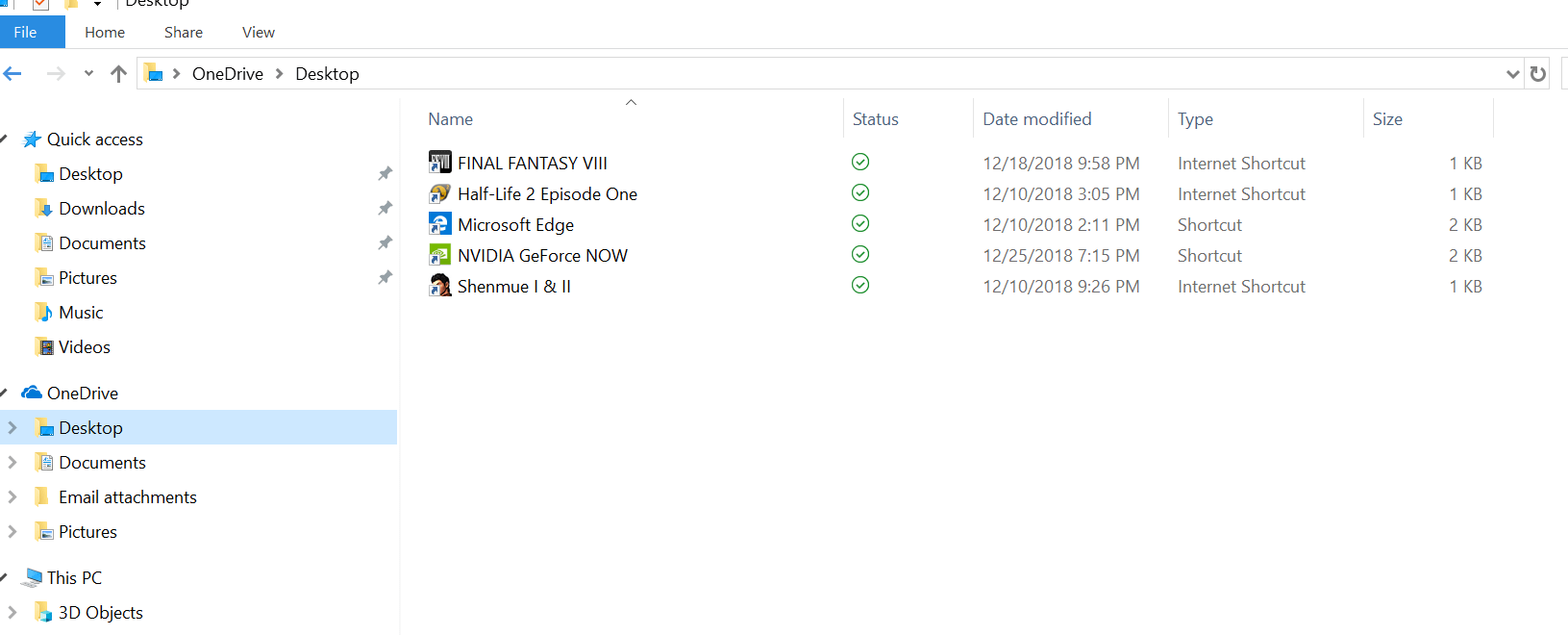
Task: Select Email attachments in OneDrive tree
Action: pos(128,497)
